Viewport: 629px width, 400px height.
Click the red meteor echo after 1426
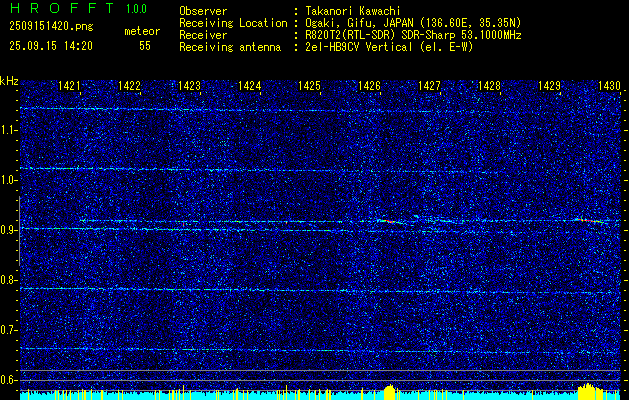coord(390,221)
